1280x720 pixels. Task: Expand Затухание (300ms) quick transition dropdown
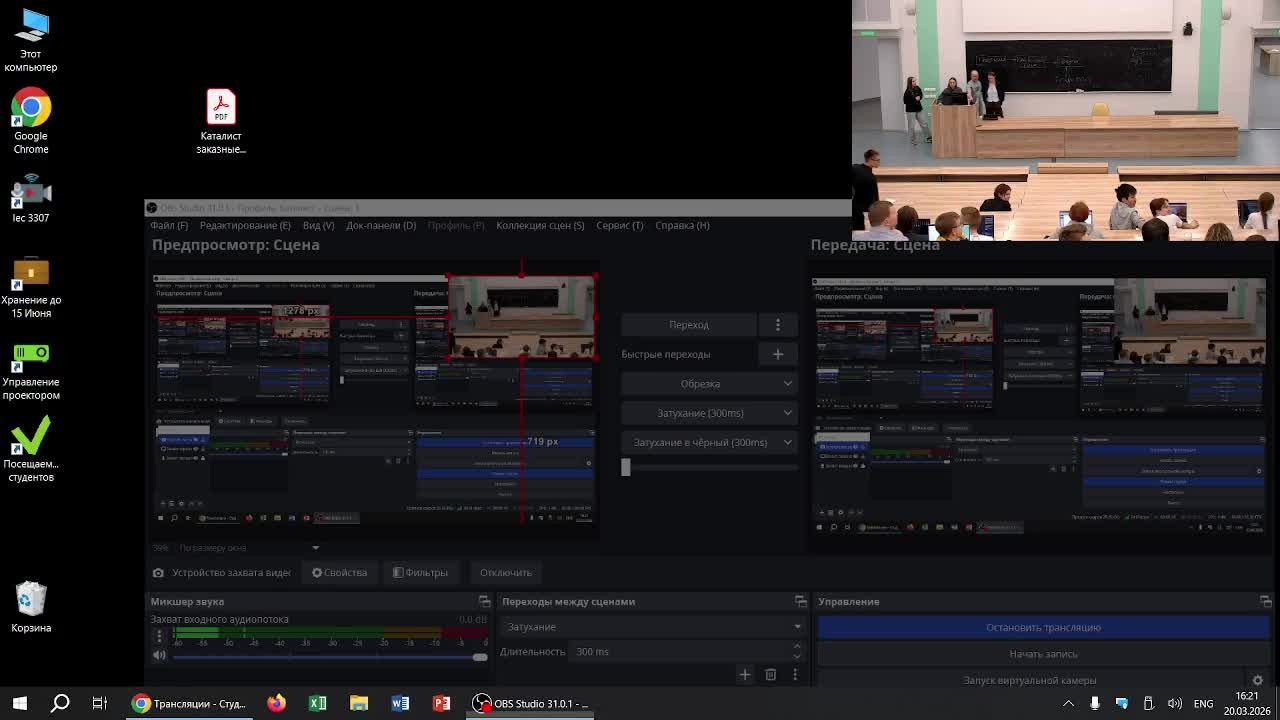(709, 413)
